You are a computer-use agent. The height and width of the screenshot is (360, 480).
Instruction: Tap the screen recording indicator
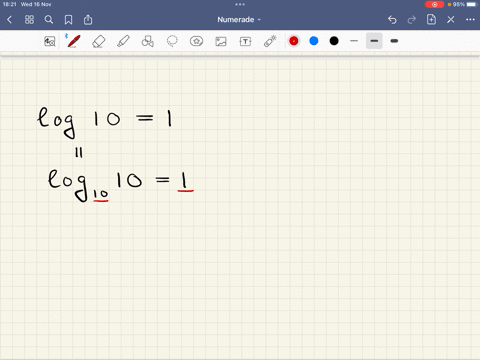pyautogui.click(x=435, y=4)
